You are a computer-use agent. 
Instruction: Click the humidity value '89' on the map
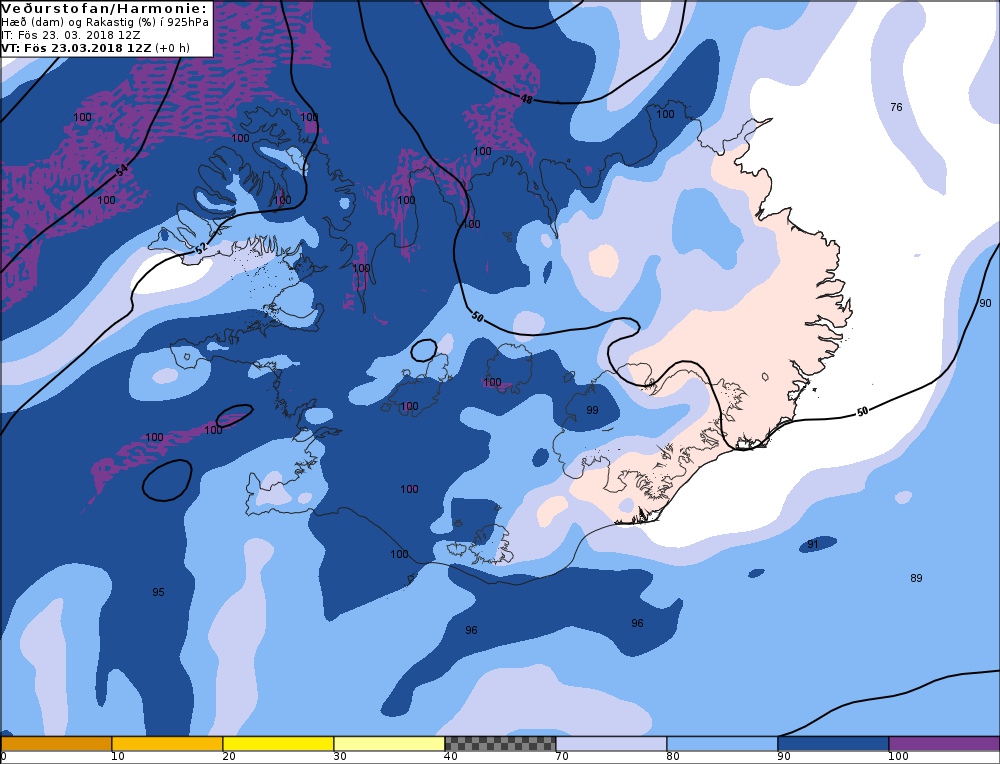point(916,578)
